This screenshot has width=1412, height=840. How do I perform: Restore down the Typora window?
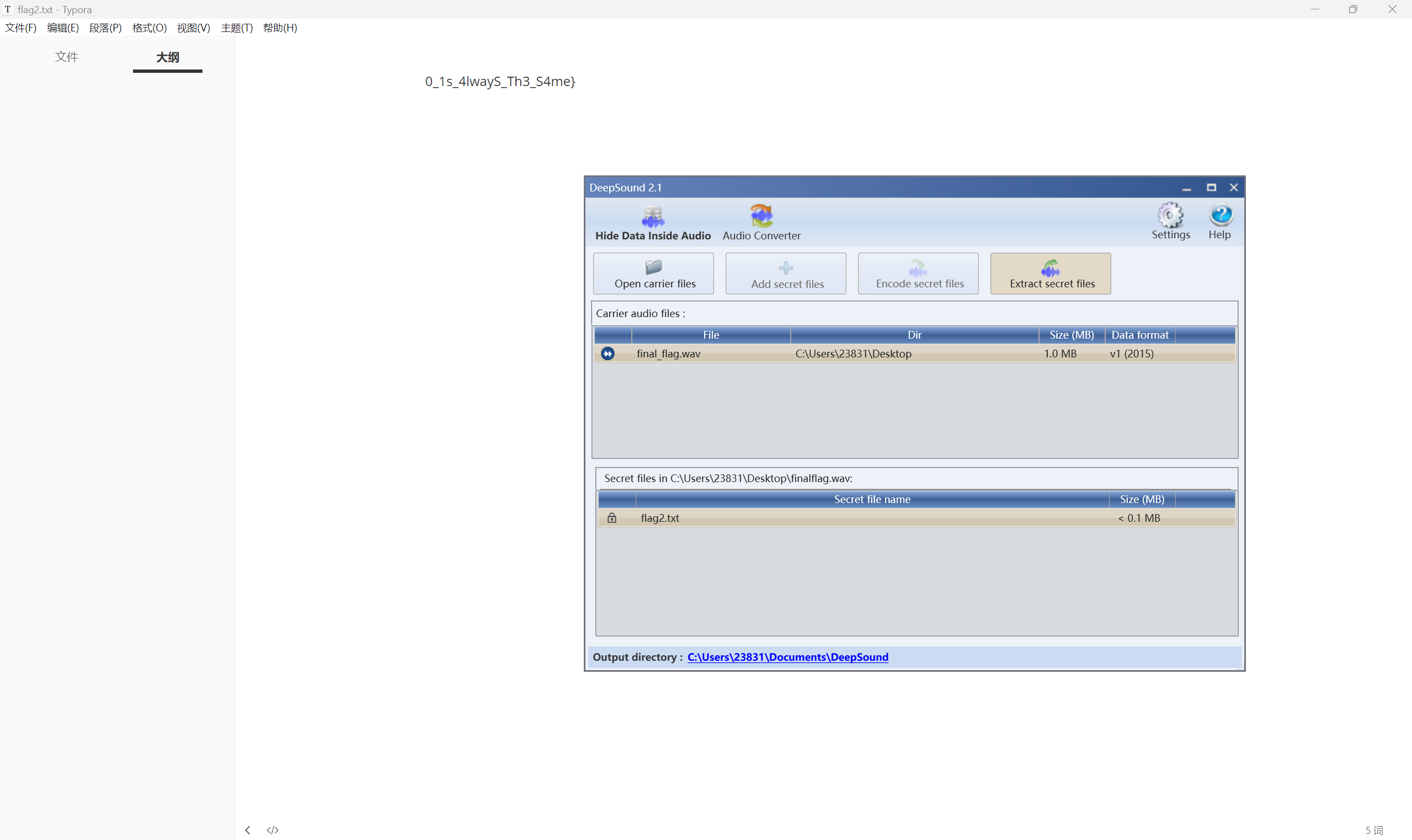pyautogui.click(x=1353, y=9)
